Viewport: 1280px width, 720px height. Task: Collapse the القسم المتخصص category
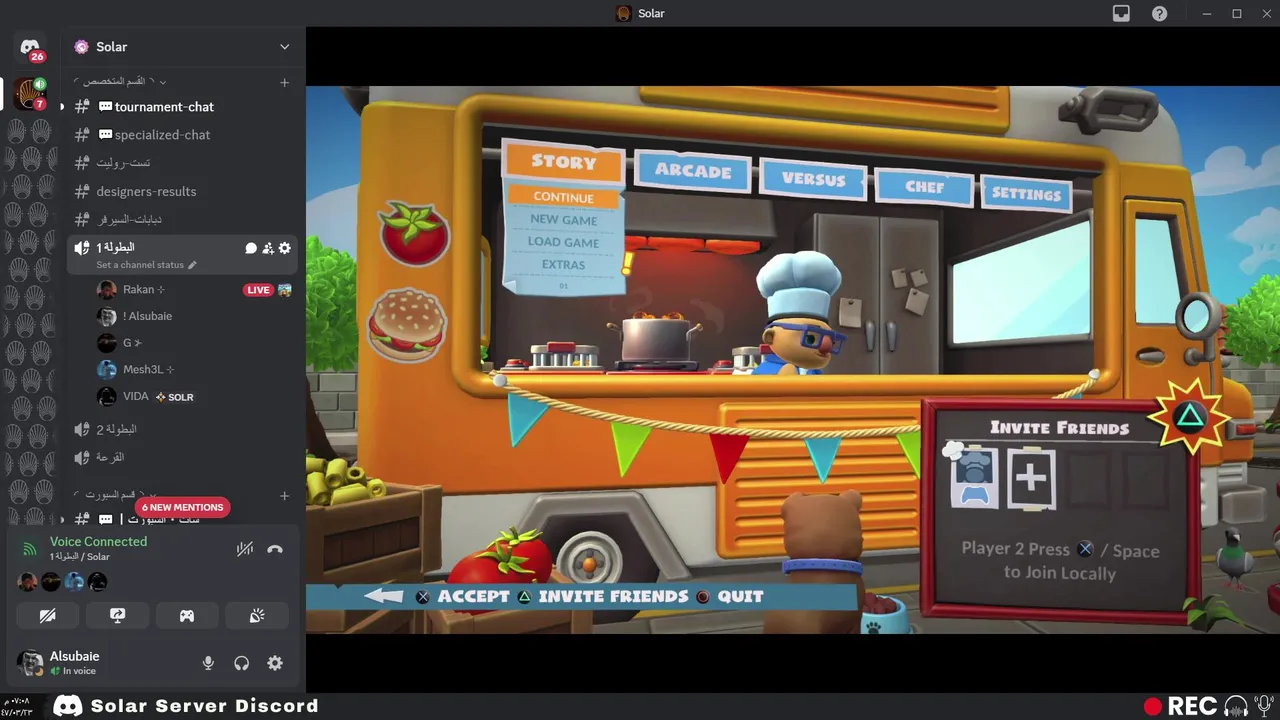click(x=120, y=81)
